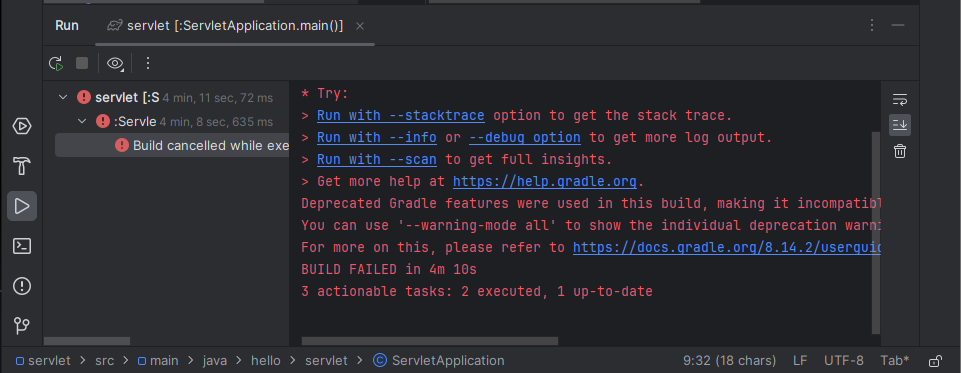The width and height of the screenshot is (961, 373).
Task: Click error icon on servlet root node
Action: (x=84, y=97)
